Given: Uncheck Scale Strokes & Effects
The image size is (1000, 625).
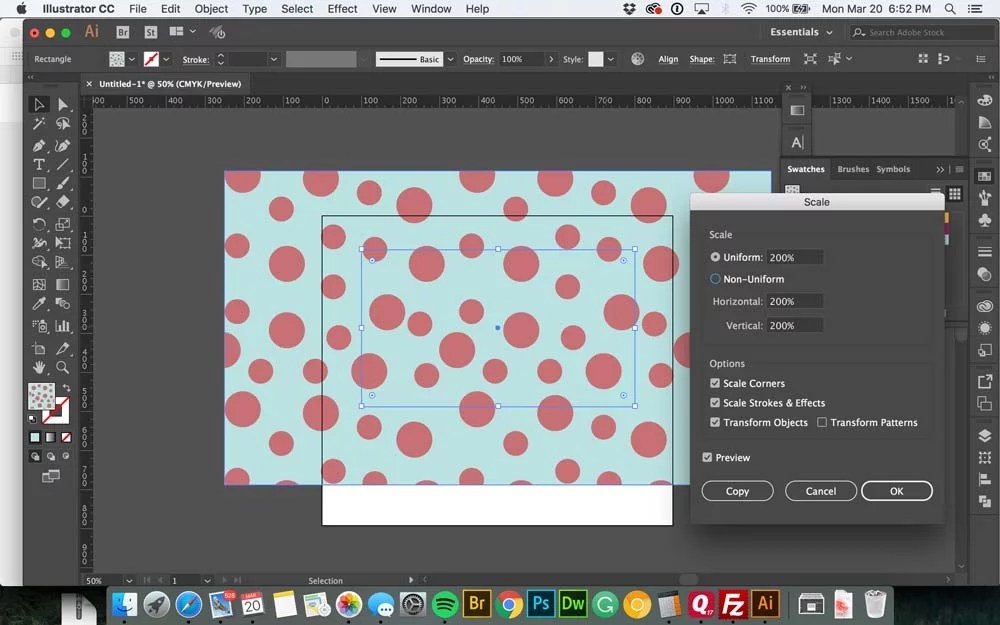Looking at the screenshot, I should click(715, 403).
